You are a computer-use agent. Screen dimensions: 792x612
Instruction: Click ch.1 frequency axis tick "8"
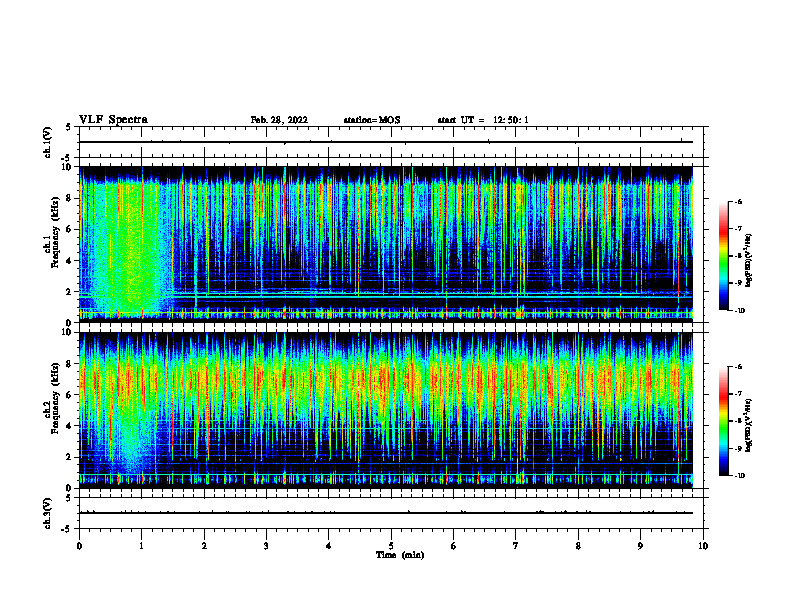70,198
